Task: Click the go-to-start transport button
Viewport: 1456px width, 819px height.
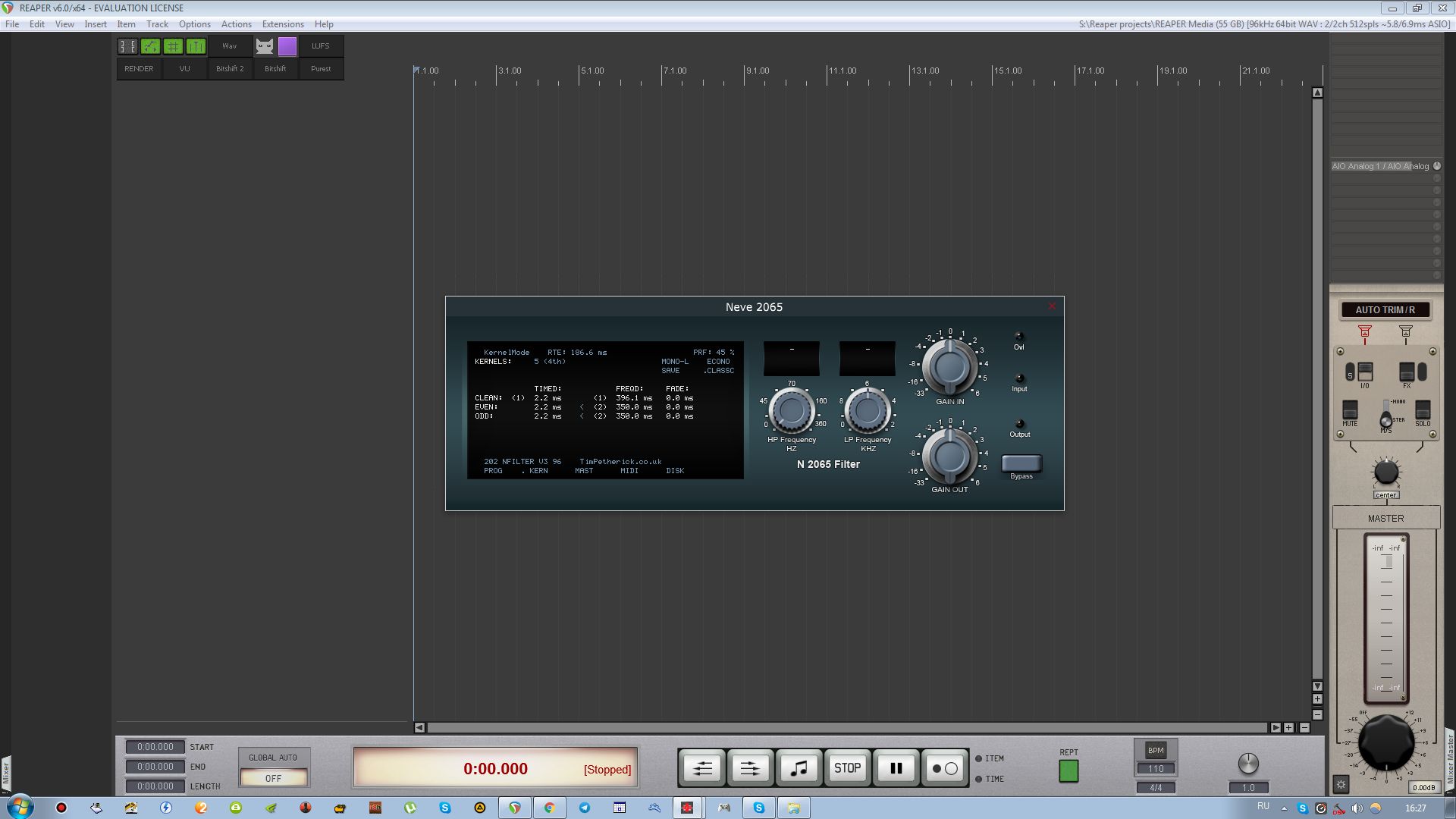Action: [x=703, y=768]
